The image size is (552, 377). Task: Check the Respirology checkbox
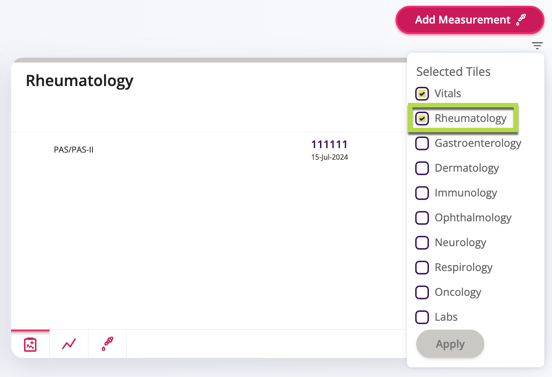pyautogui.click(x=422, y=268)
